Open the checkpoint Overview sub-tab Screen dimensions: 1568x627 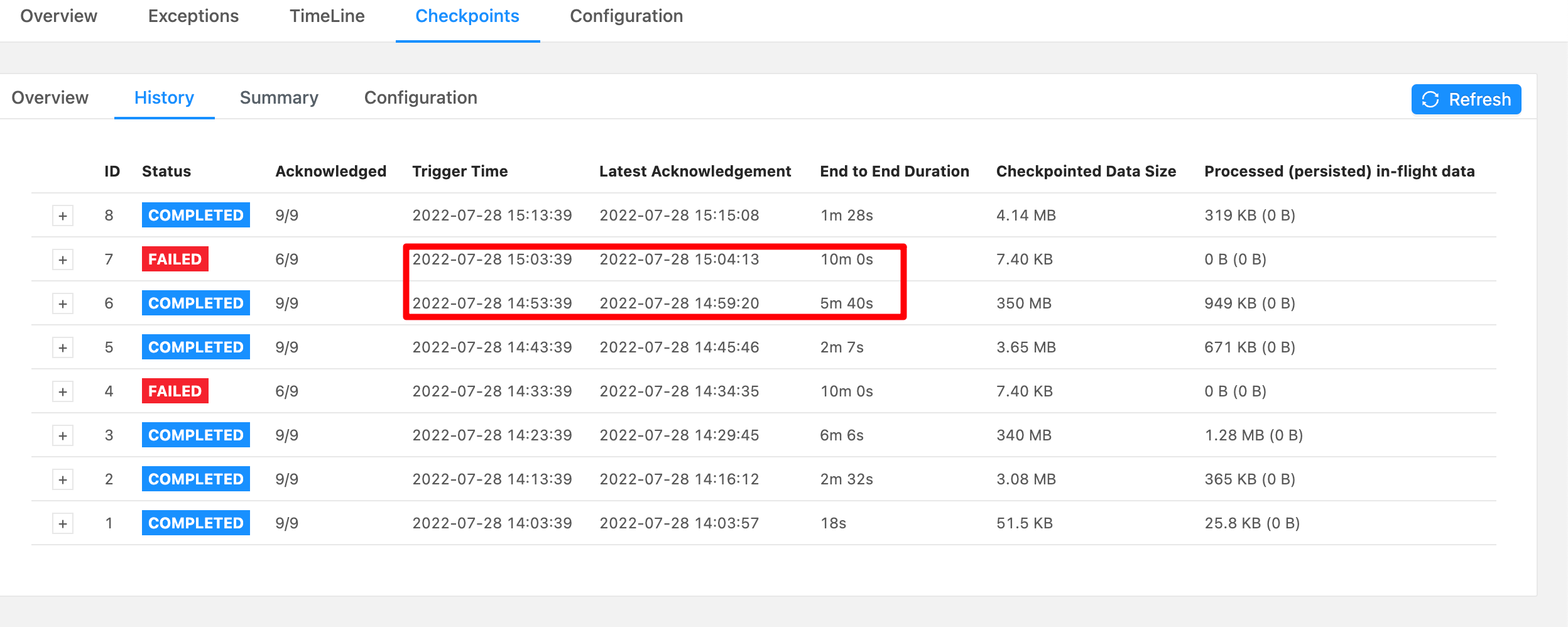tap(50, 98)
